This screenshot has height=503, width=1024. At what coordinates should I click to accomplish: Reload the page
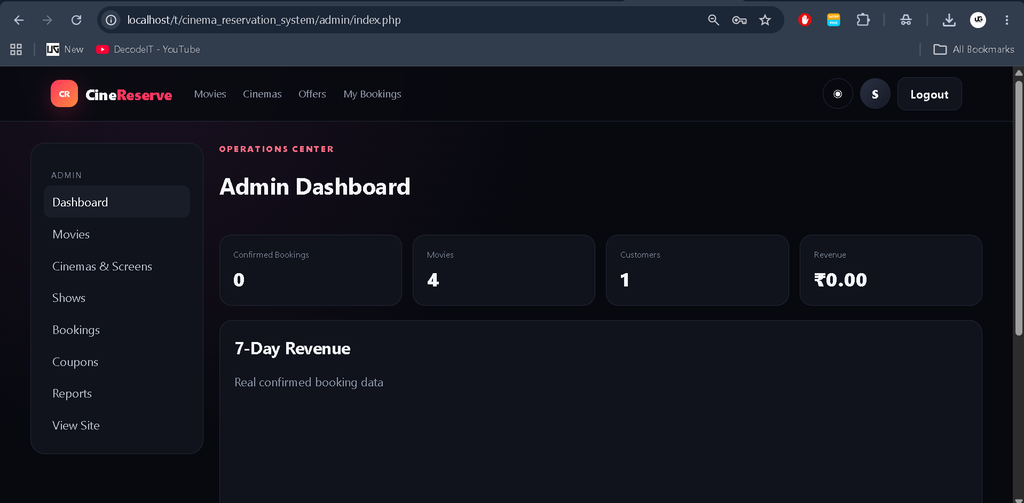pos(76,20)
